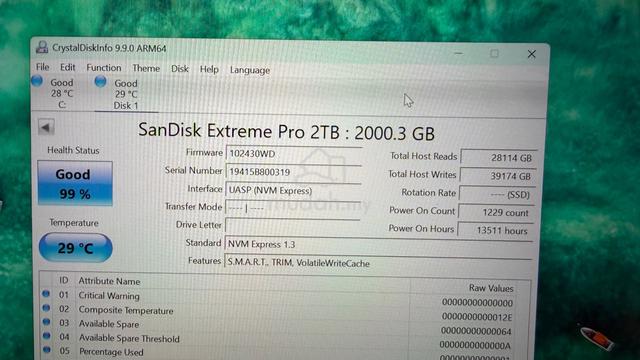Open the Function menu
Image resolution: width=640 pixels, height=360 pixels.
[x=104, y=68]
